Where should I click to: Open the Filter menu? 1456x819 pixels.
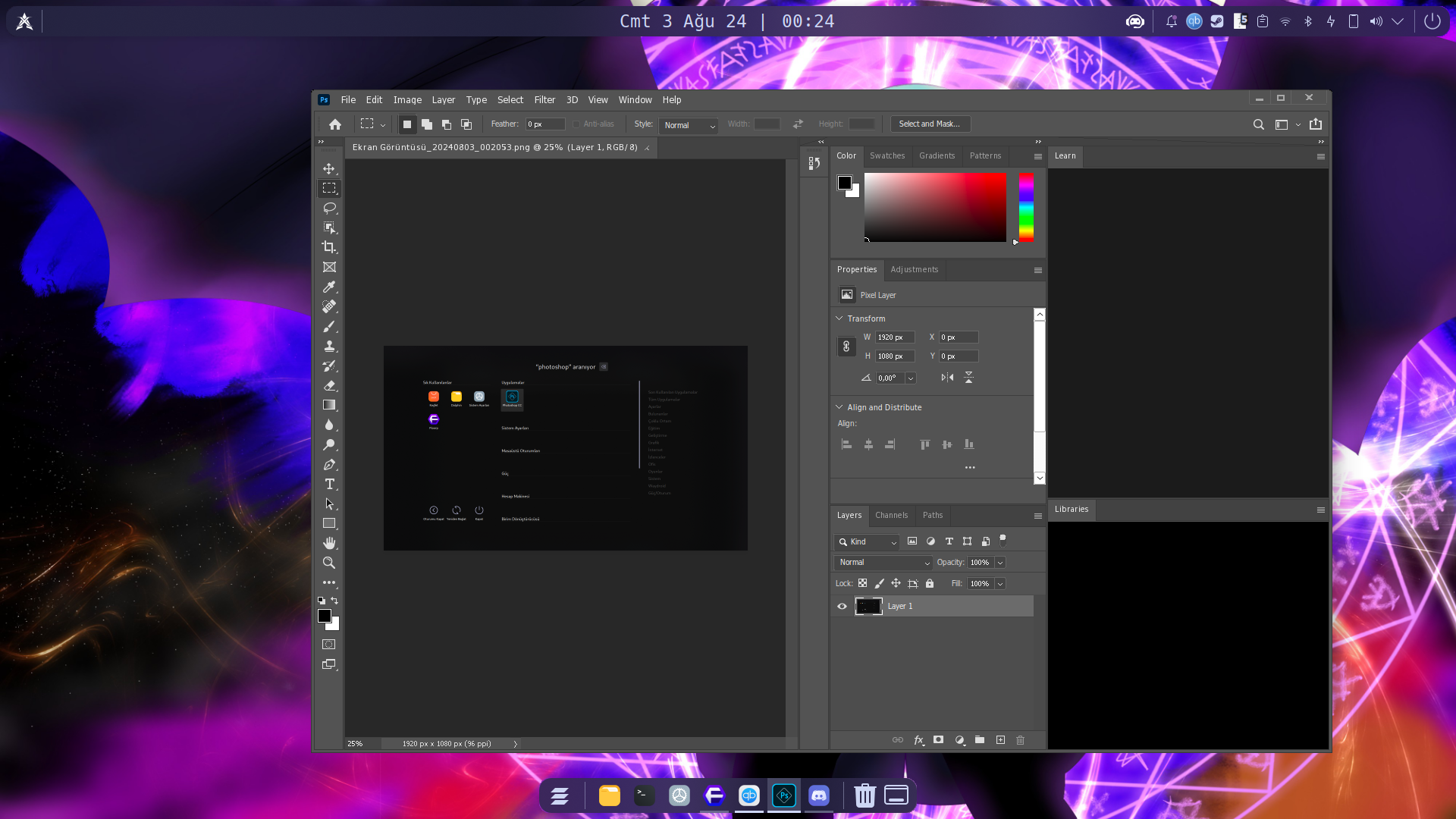544,99
